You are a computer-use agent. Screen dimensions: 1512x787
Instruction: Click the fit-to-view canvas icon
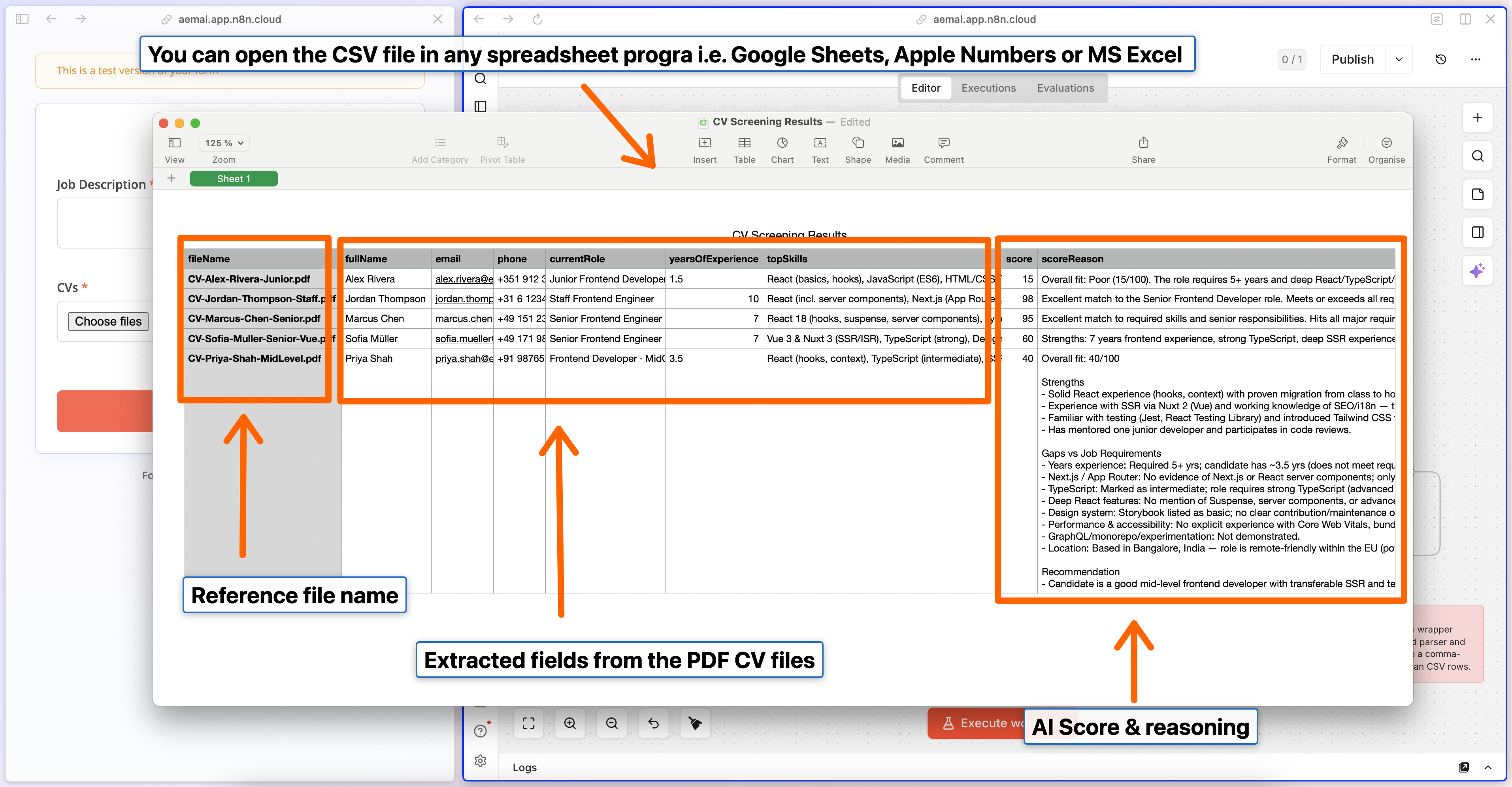click(528, 723)
